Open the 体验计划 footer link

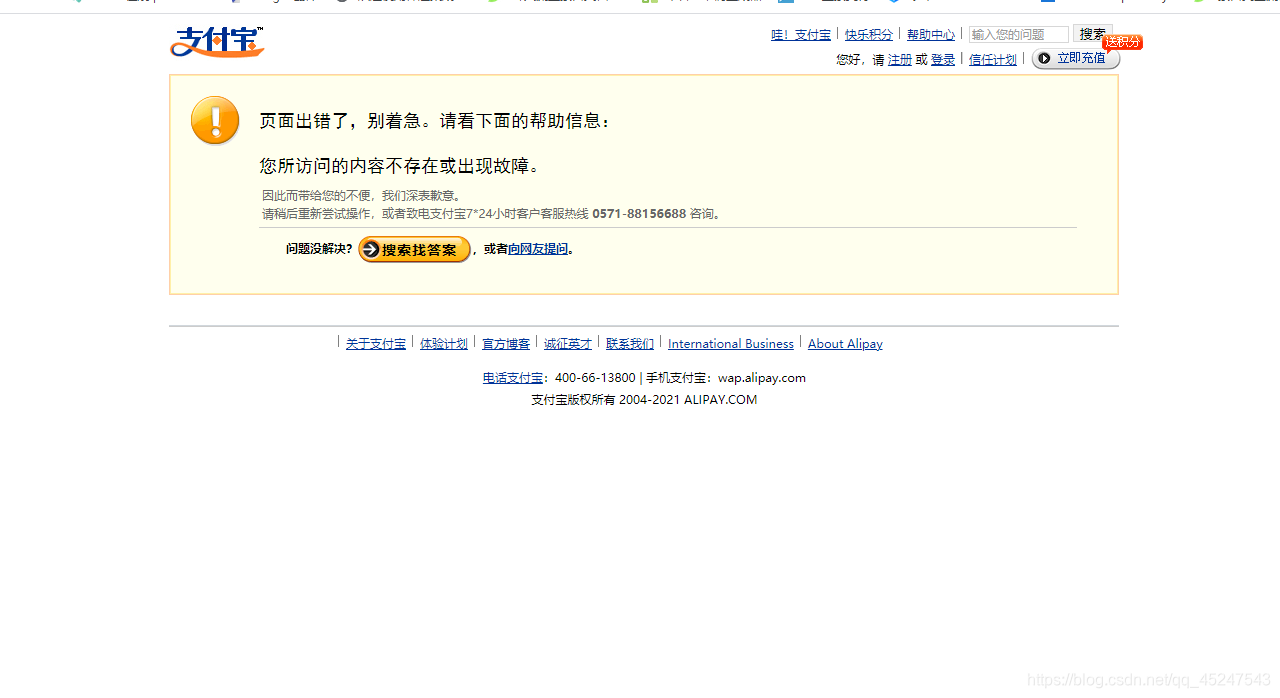coord(444,344)
